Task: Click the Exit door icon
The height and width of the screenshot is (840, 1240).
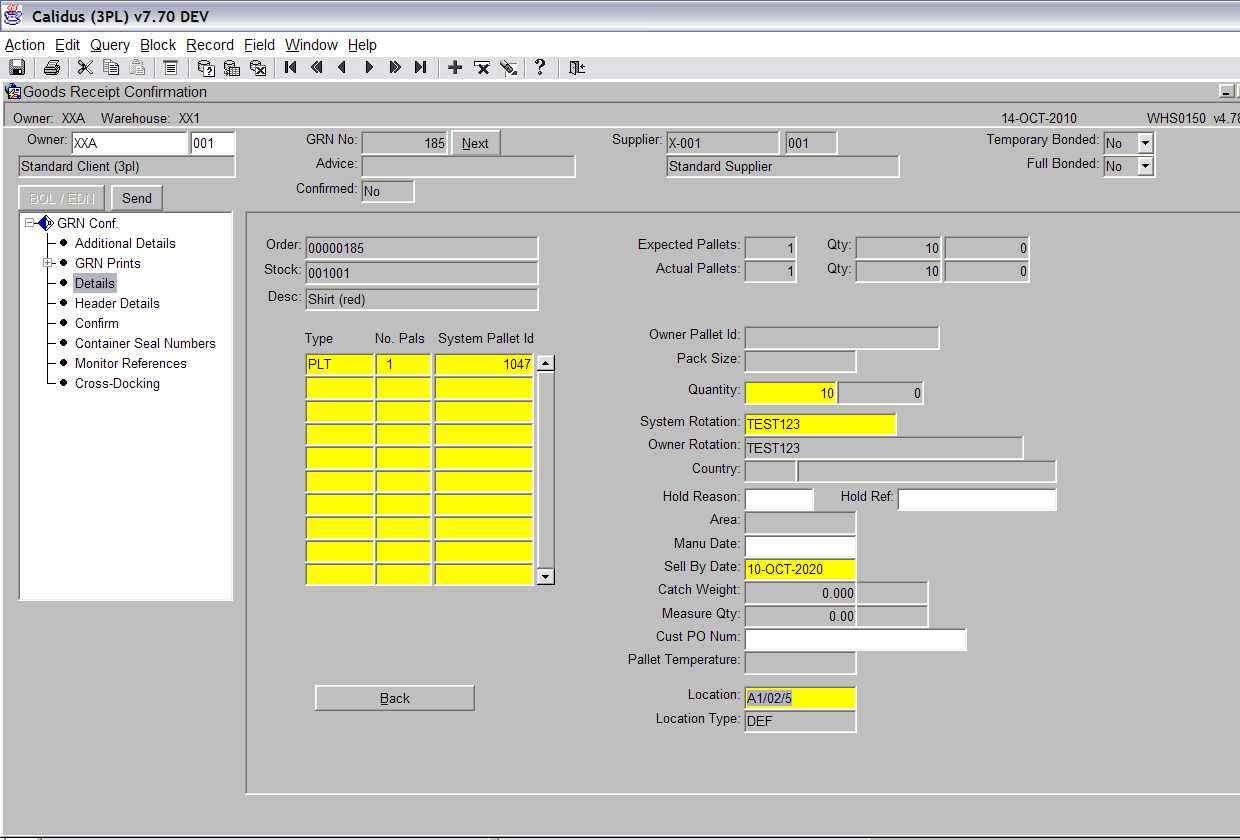Action: pos(577,67)
